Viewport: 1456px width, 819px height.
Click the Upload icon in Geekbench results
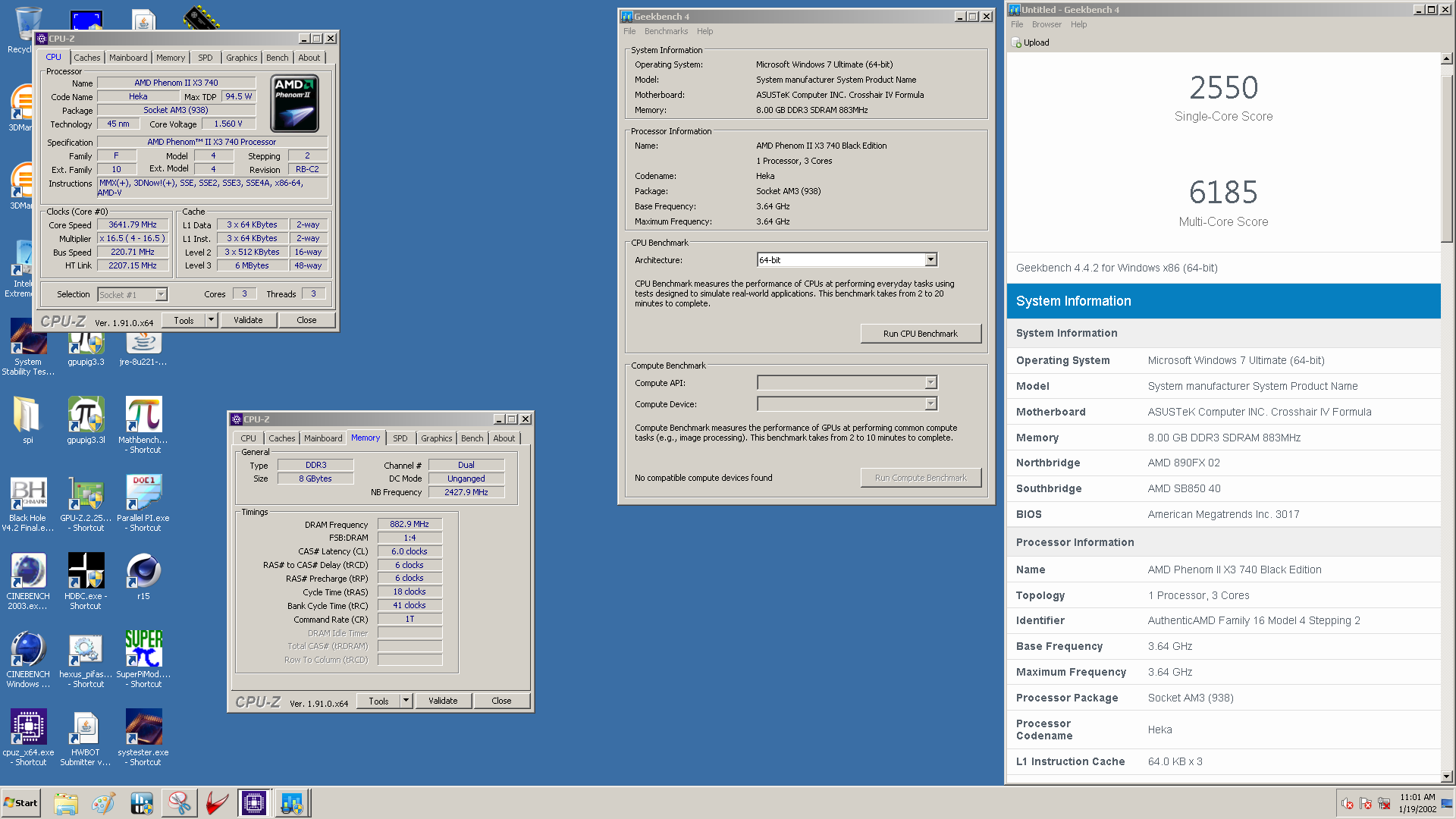pos(1017,43)
